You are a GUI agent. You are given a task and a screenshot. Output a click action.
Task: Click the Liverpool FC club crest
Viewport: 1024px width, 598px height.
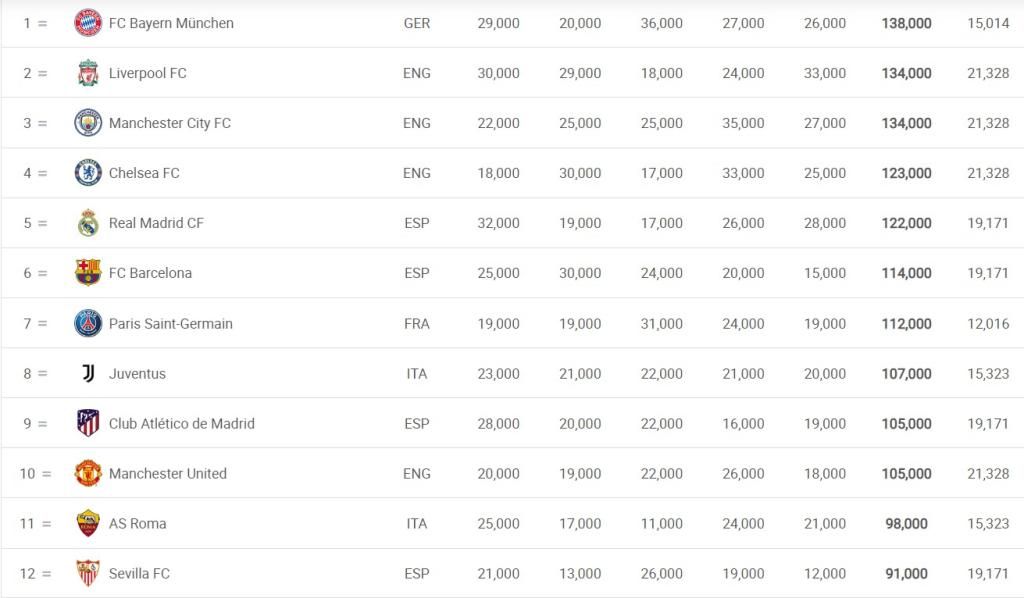click(88, 73)
